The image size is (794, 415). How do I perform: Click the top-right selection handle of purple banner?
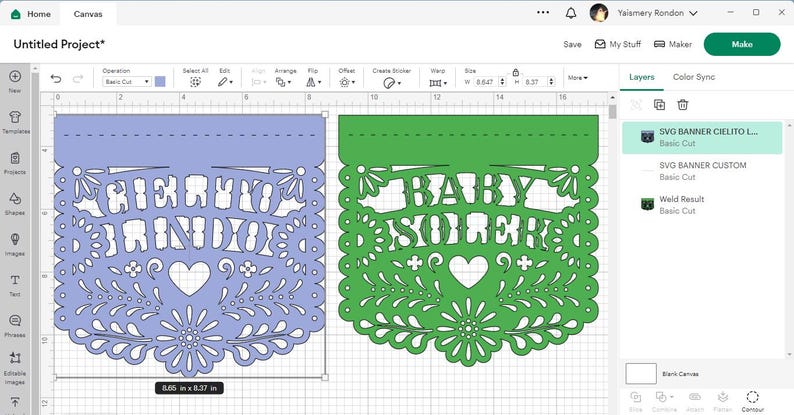coord(325,115)
